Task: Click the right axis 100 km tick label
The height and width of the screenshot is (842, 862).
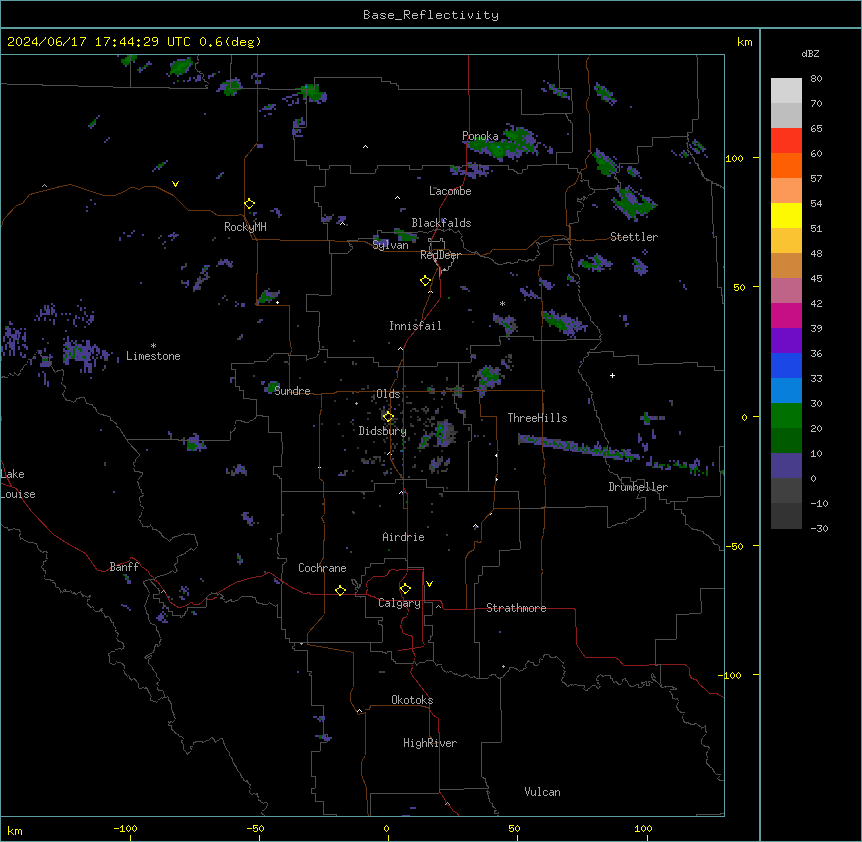Action: coord(734,158)
